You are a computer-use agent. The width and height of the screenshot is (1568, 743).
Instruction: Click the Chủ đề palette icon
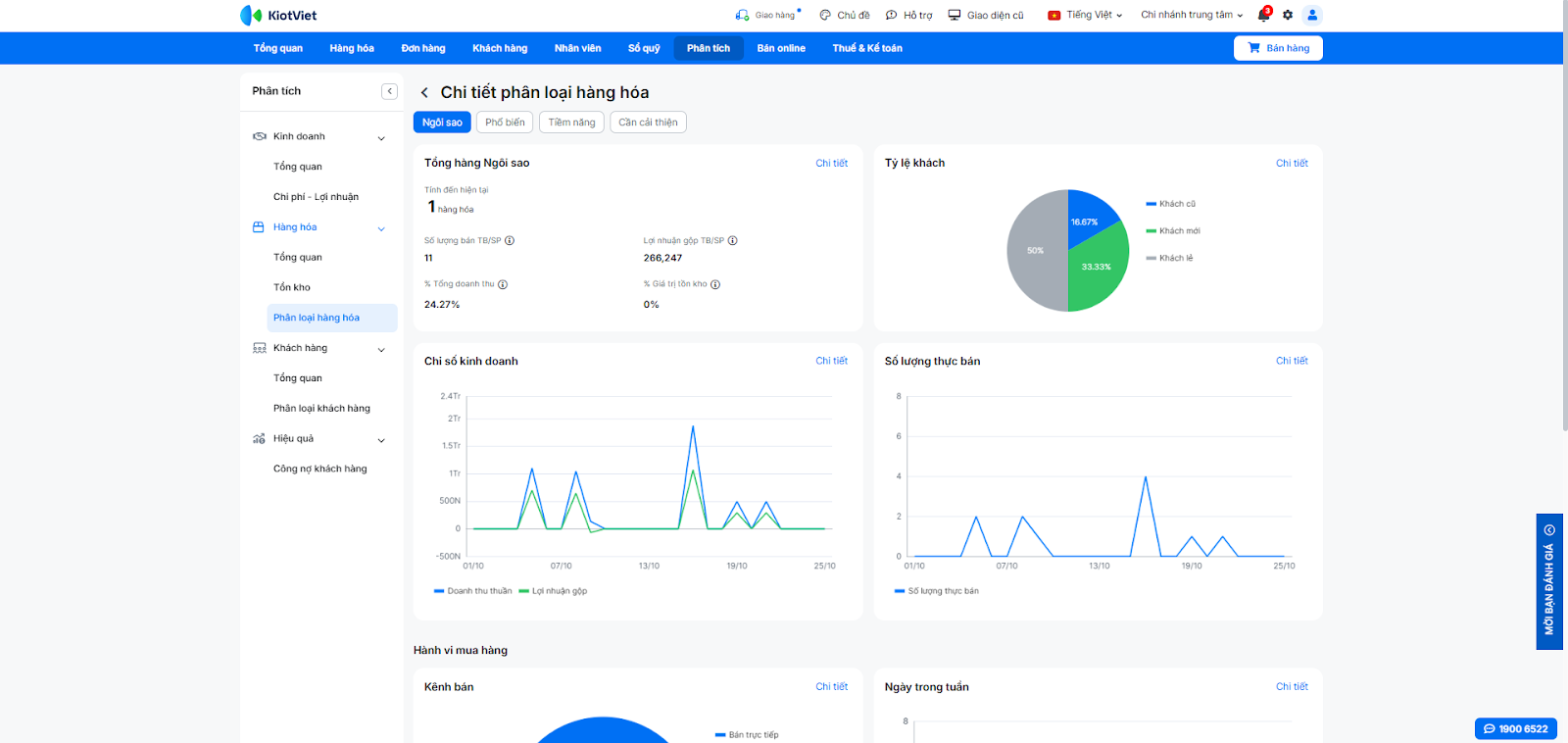click(825, 16)
